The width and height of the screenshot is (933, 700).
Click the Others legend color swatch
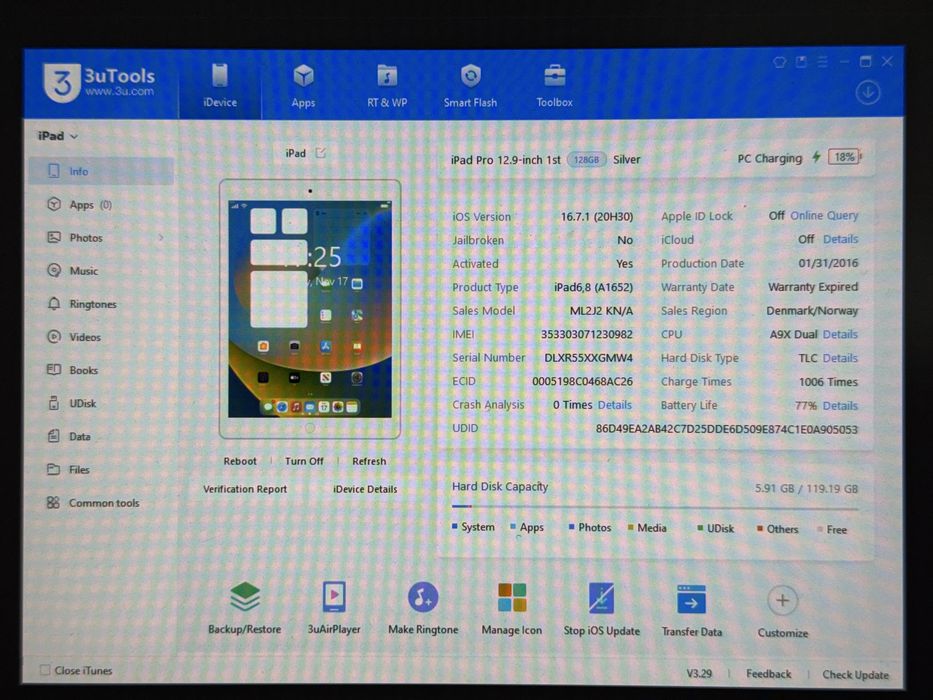760,529
